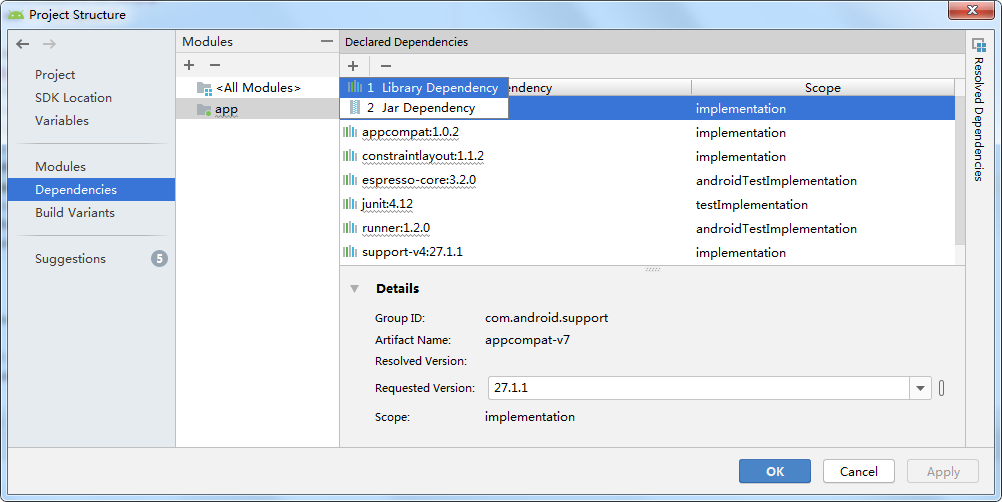1002x502 pixels.
Task: Click the Suggestions count badge 5
Action: [x=159, y=259]
